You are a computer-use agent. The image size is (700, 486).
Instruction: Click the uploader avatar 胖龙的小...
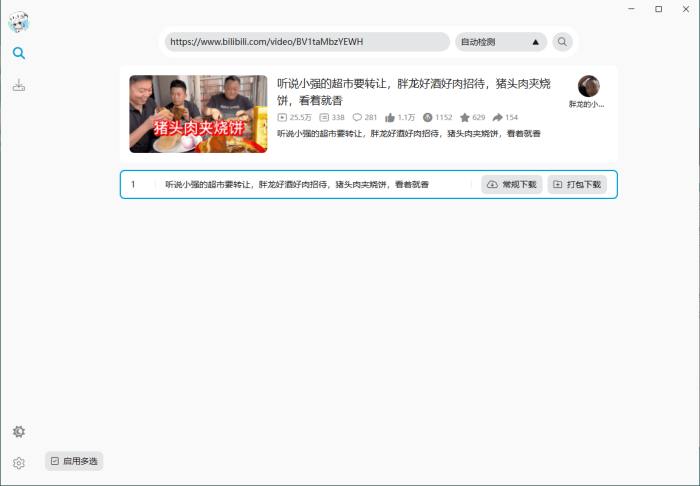click(x=588, y=86)
